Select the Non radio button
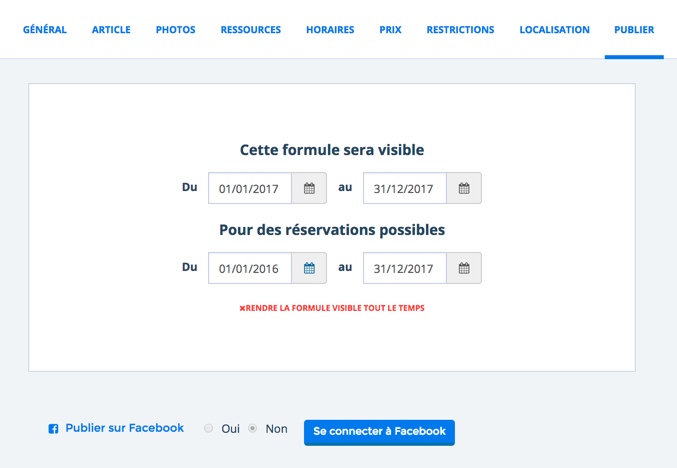The width and height of the screenshot is (677, 468). pos(253,429)
